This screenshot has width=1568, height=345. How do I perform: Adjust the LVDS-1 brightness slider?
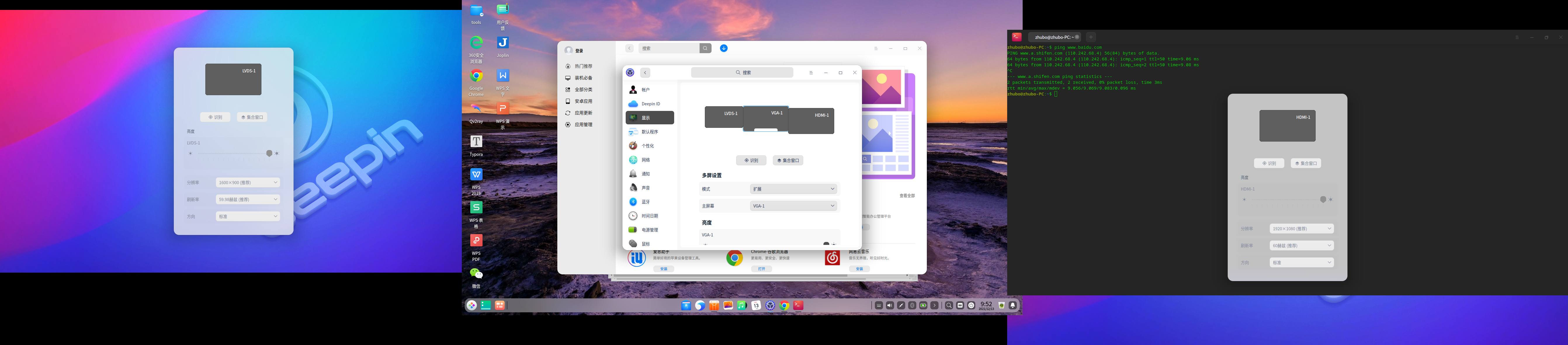pyautogui.click(x=269, y=153)
